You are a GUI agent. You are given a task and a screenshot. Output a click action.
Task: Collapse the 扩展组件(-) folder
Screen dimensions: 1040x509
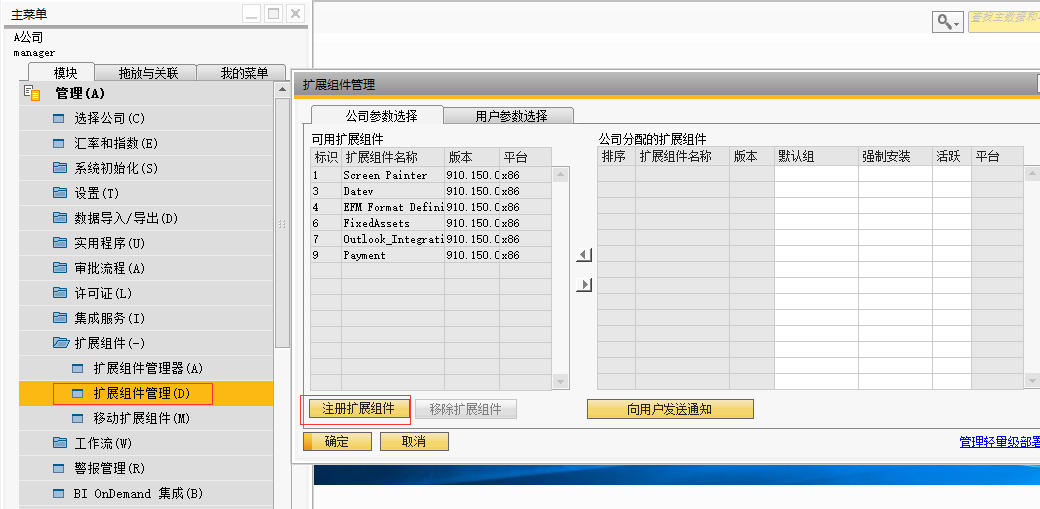click(146, 343)
